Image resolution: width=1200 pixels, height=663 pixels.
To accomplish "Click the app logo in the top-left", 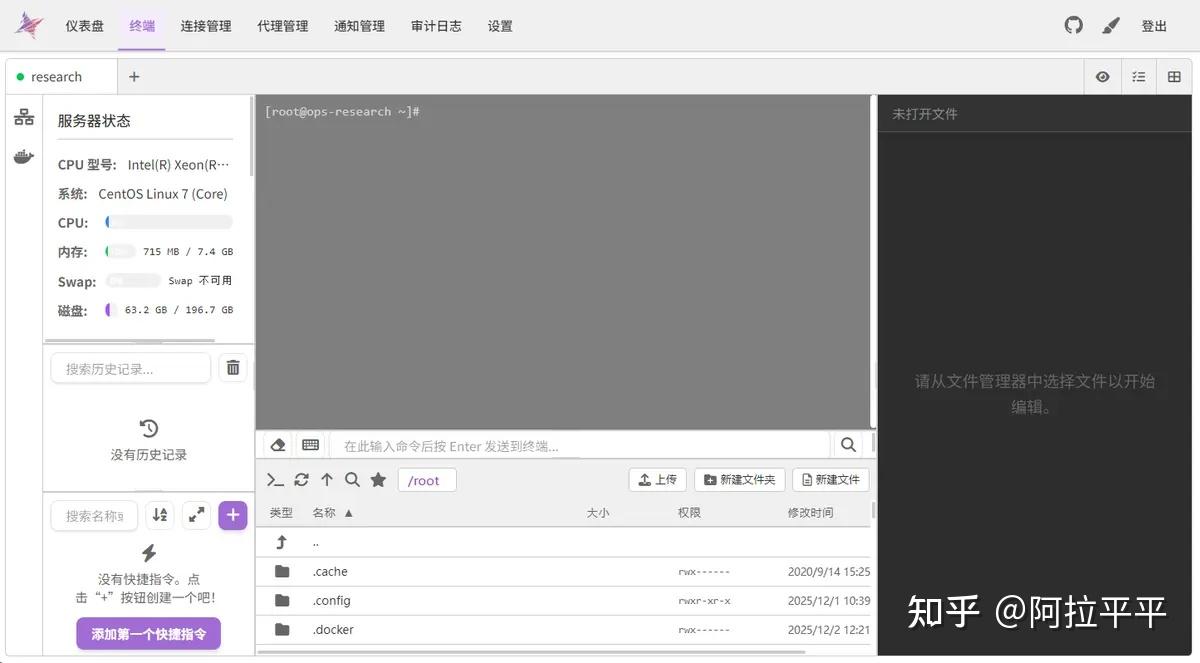I will pos(29,26).
